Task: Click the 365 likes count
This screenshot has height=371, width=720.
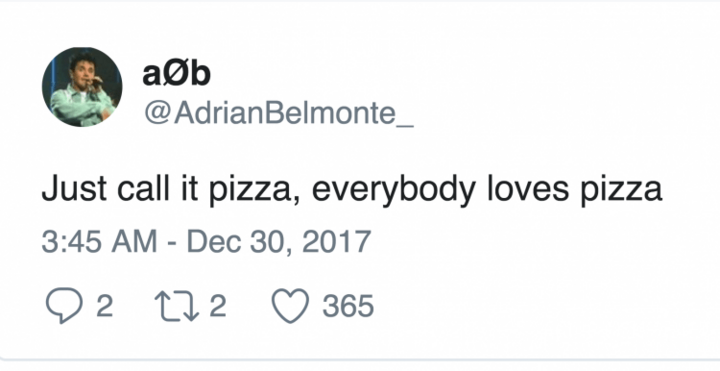Action: click(x=348, y=306)
